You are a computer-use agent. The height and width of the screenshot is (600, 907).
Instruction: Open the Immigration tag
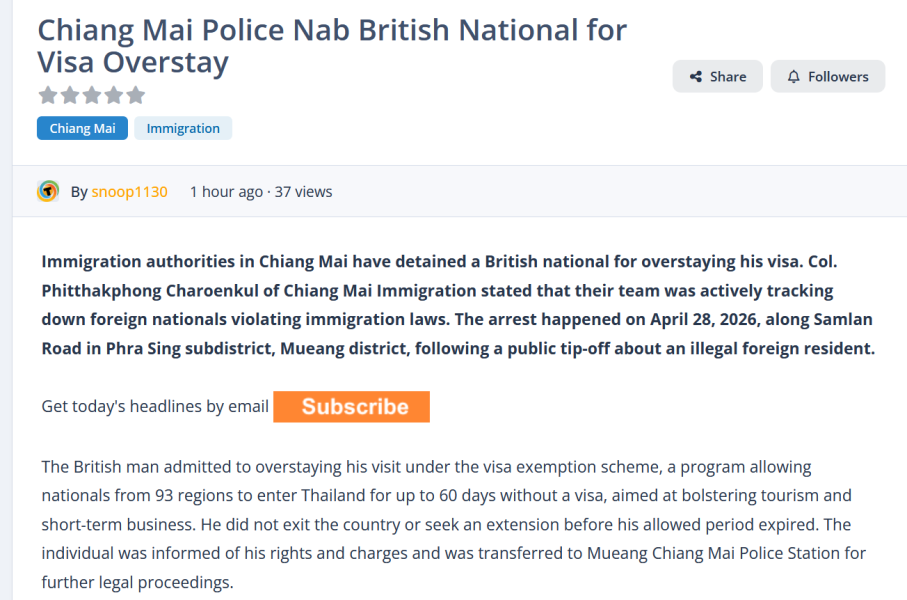(183, 128)
